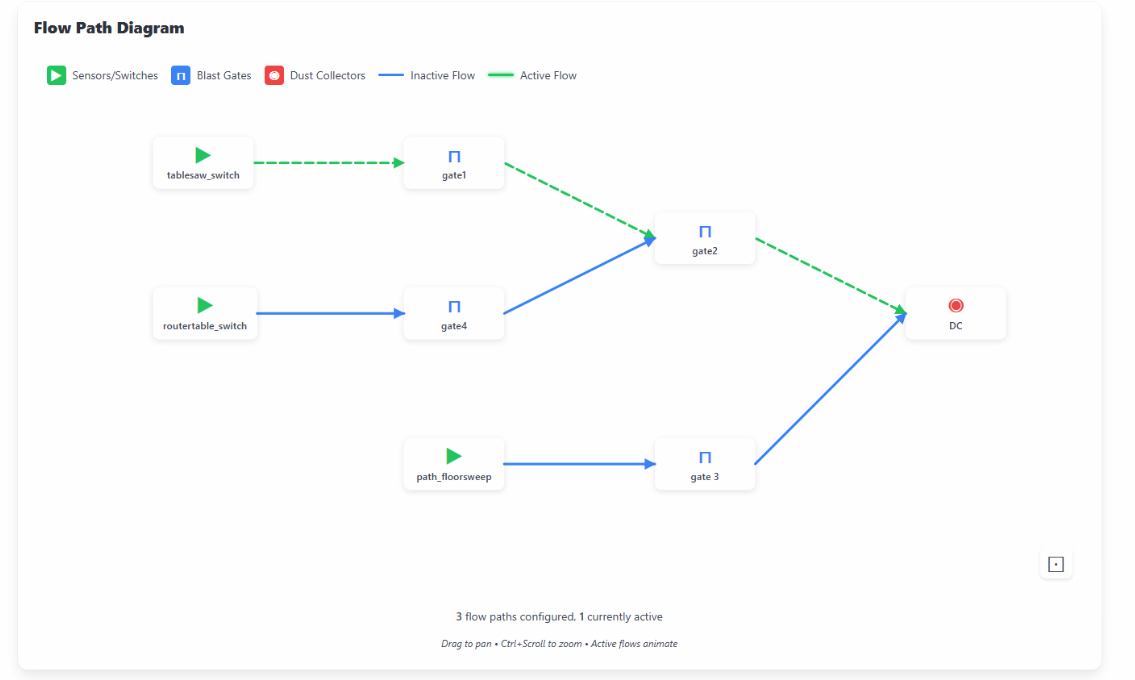The height and width of the screenshot is (680, 1135).
Task: Click the DC node label
Action: coord(956,326)
